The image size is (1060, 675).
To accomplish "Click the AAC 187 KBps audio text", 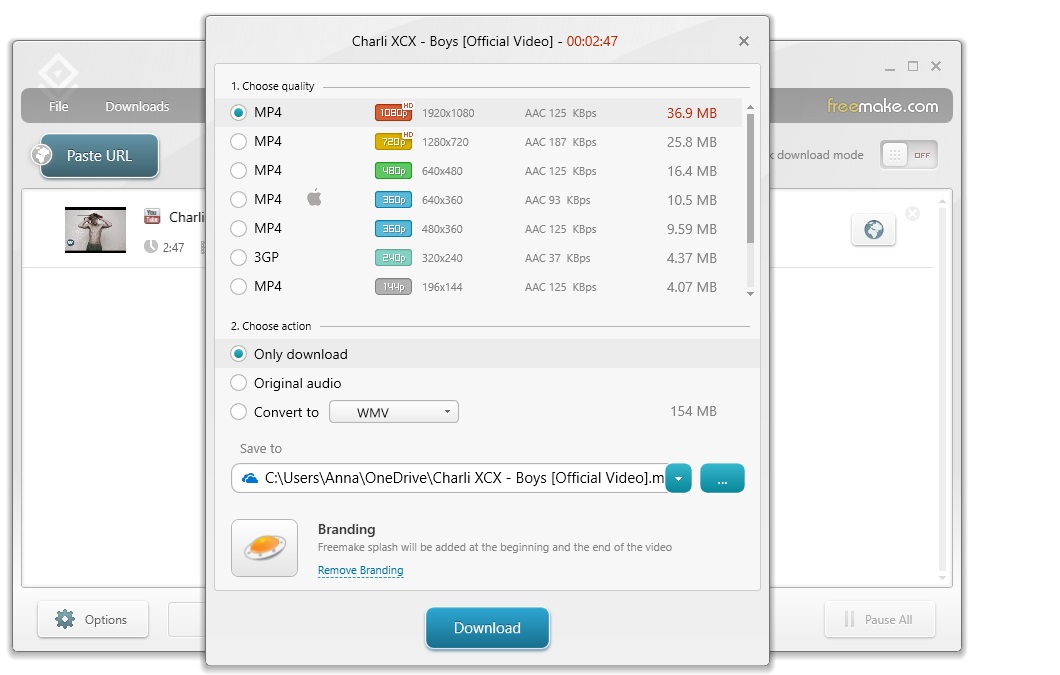I will (560, 142).
